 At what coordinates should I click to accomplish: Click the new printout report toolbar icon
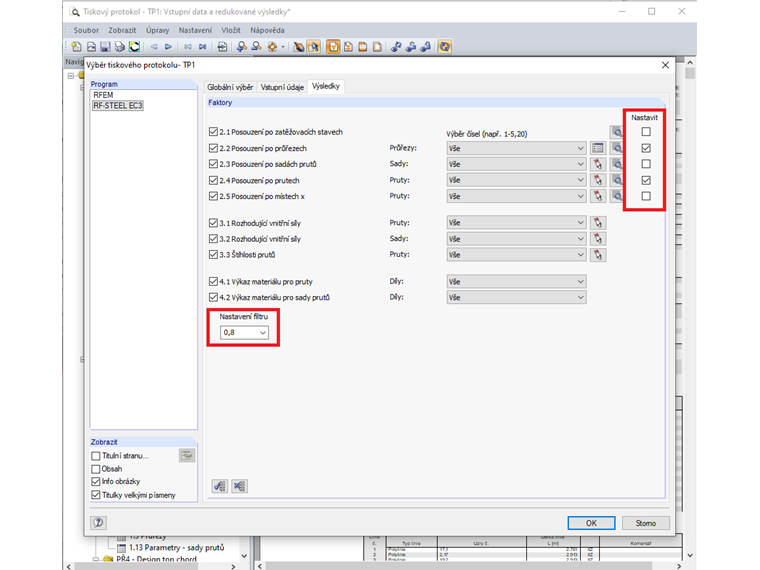tap(77, 47)
